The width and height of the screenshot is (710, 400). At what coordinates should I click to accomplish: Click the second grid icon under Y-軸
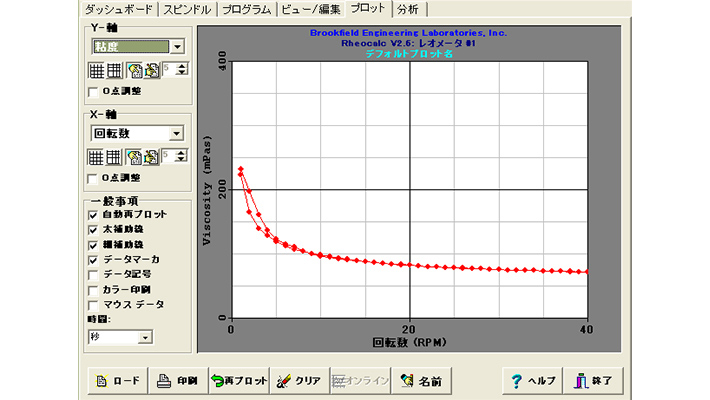tap(114, 71)
